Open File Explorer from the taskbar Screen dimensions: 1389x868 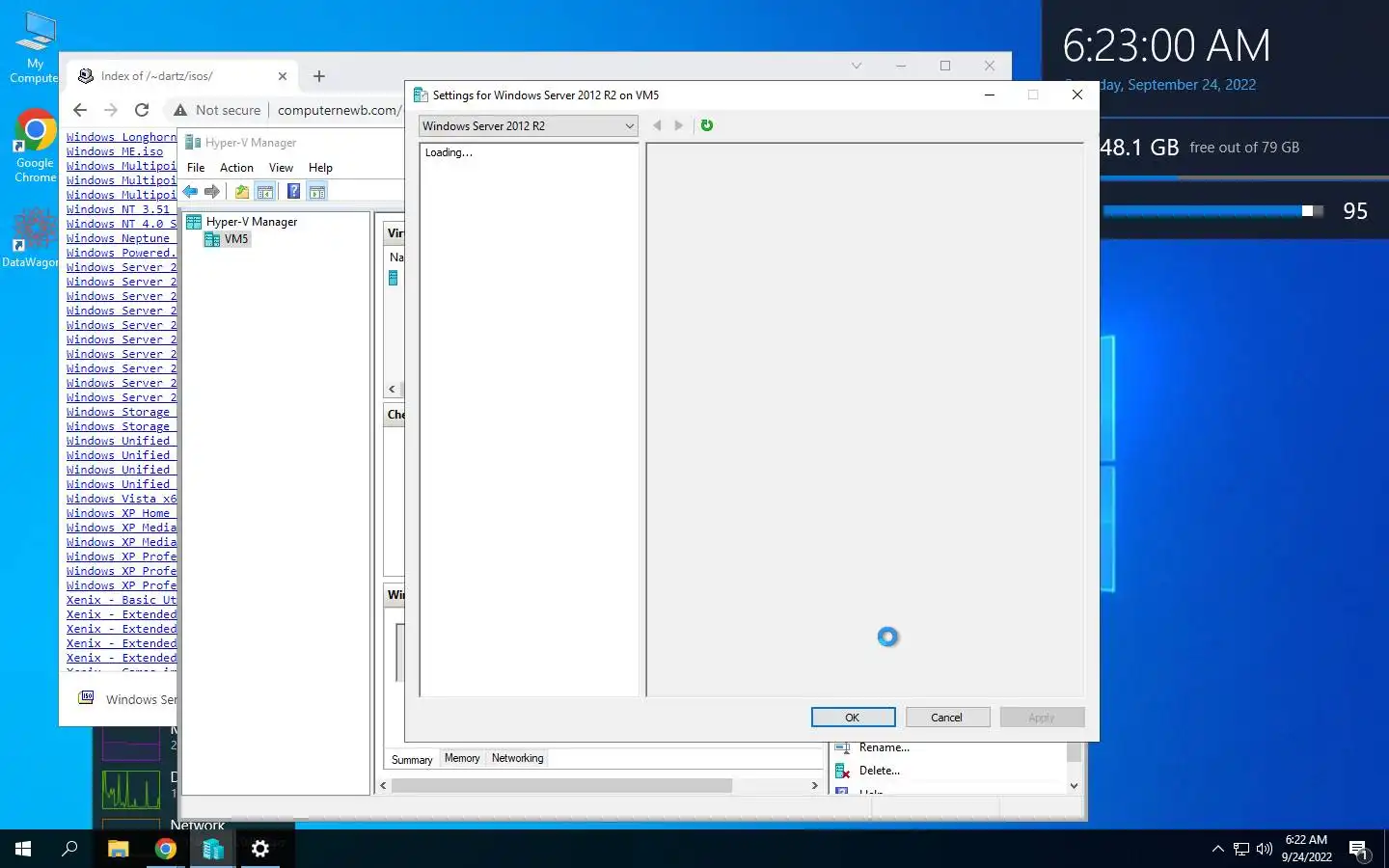[x=118, y=849]
